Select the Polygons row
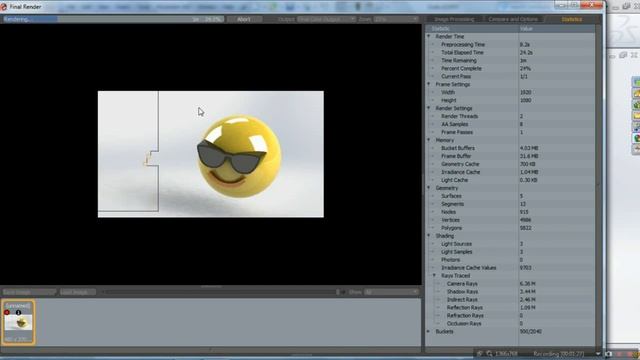 click(x=510, y=228)
